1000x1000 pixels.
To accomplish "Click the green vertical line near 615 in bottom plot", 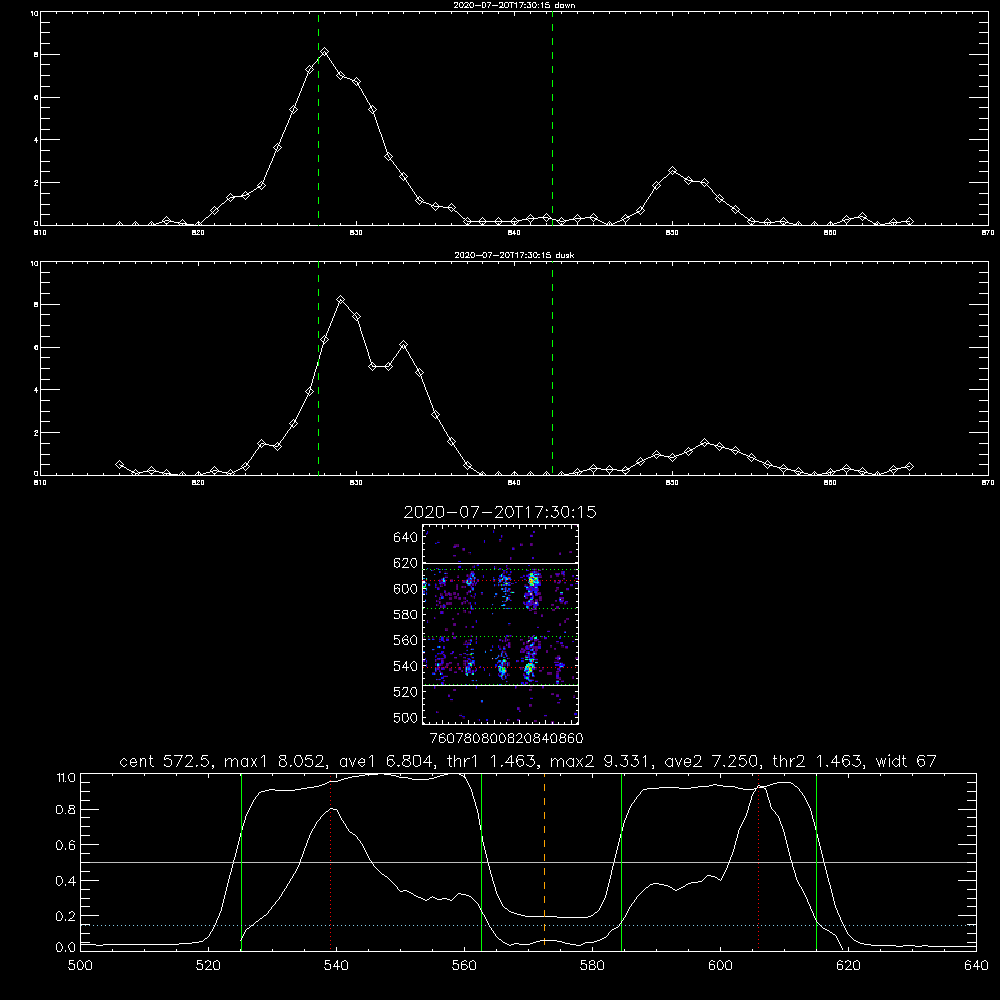I will [x=816, y=861].
